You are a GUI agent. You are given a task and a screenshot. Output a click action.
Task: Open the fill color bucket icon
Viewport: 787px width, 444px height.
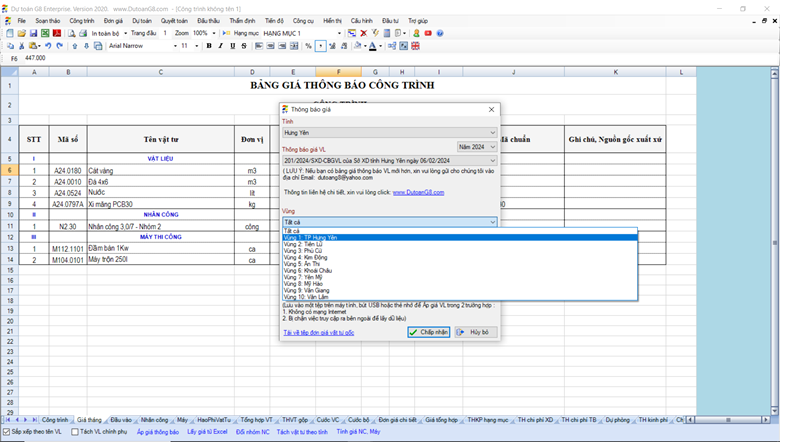coord(357,46)
